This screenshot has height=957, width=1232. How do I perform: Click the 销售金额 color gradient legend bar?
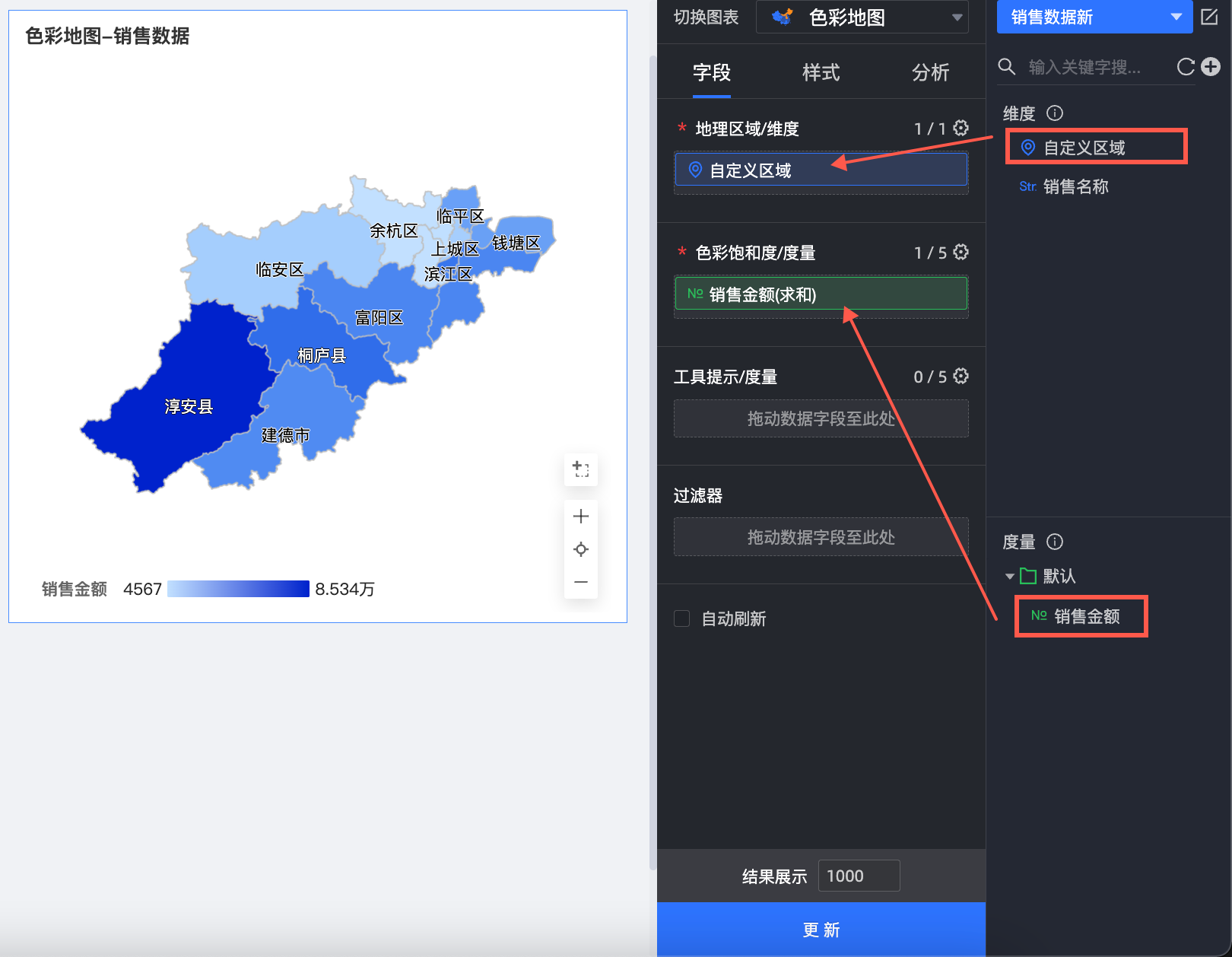click(x=238, y=589)
